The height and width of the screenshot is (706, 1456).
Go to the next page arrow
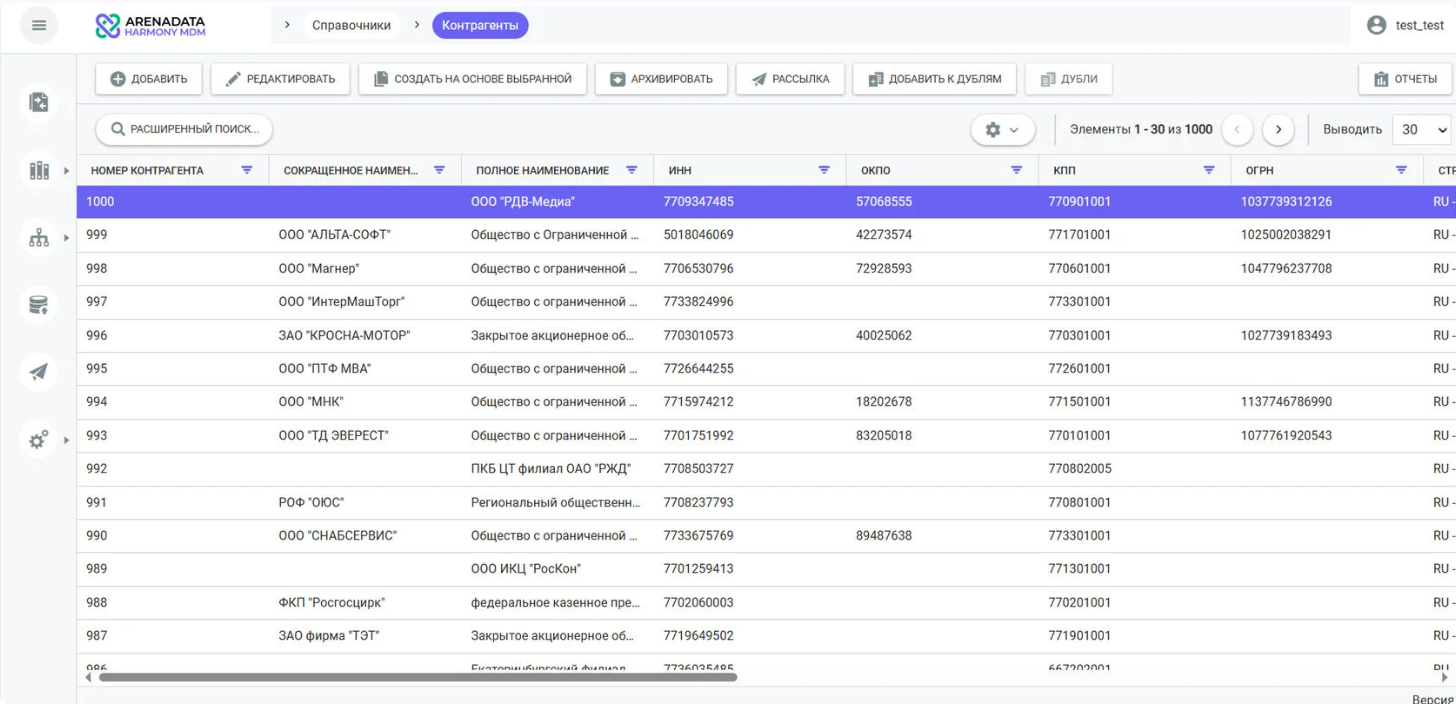click(x=1278, y=130)
